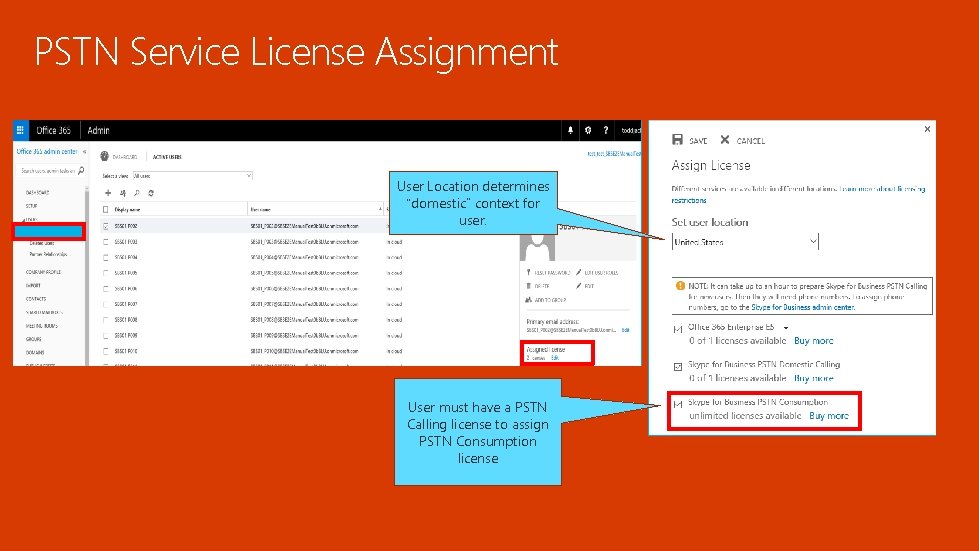
Task: Open the signed-in account name in header
Action: coord(631,130)
